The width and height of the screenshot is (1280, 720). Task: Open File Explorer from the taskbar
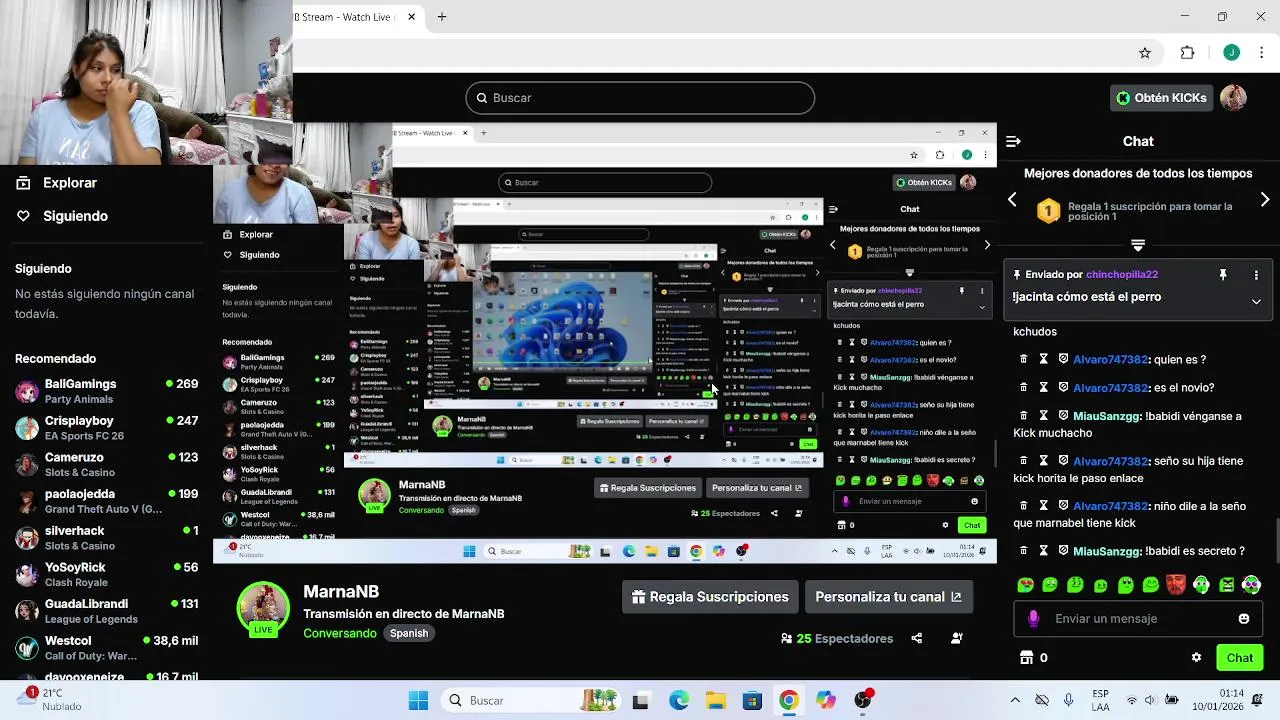tap(716, 700)
